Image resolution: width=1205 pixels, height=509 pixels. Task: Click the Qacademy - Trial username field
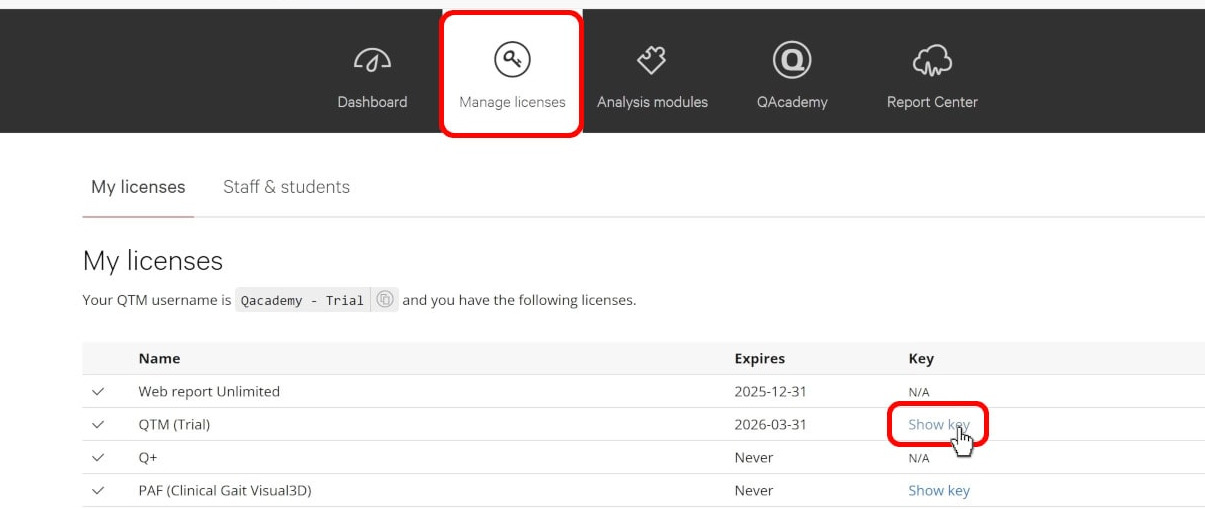(x=302, y=300)
